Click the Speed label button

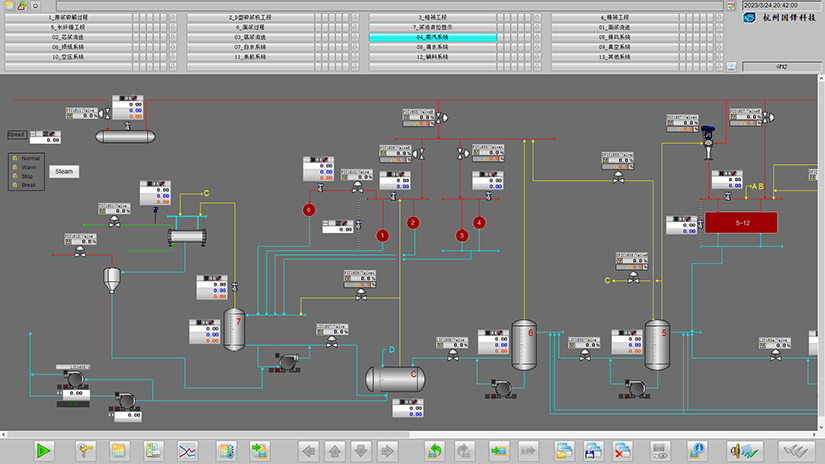tap(16, 134)
